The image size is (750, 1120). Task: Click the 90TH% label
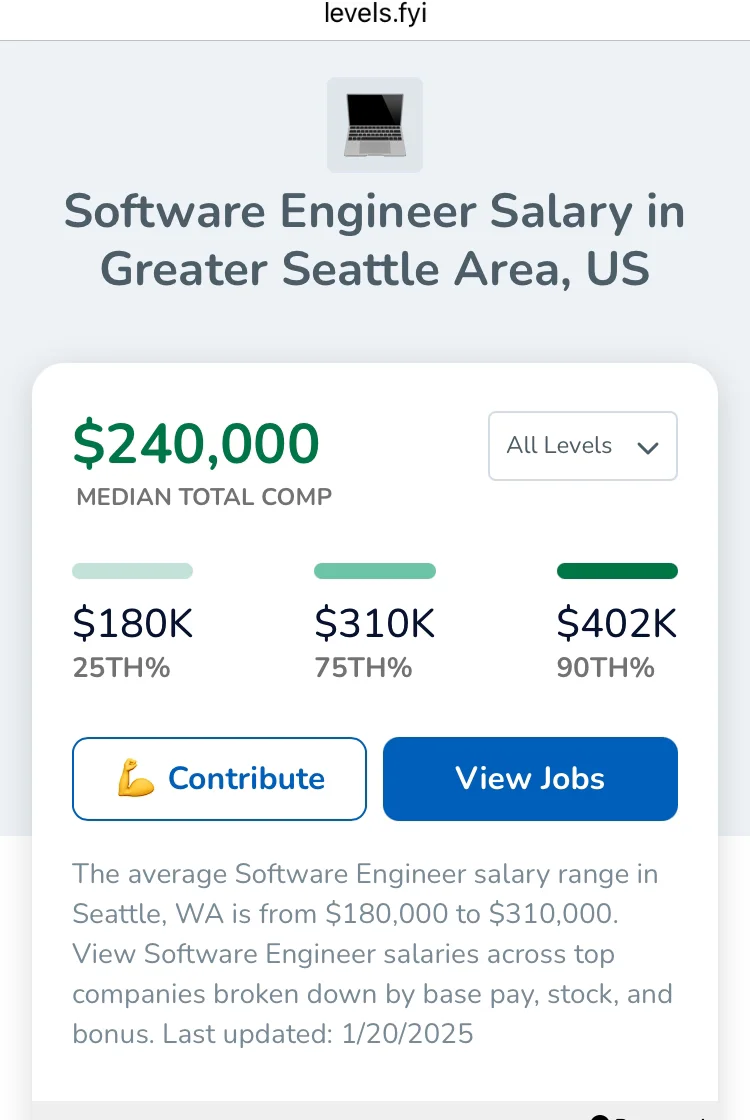[605, 668]
